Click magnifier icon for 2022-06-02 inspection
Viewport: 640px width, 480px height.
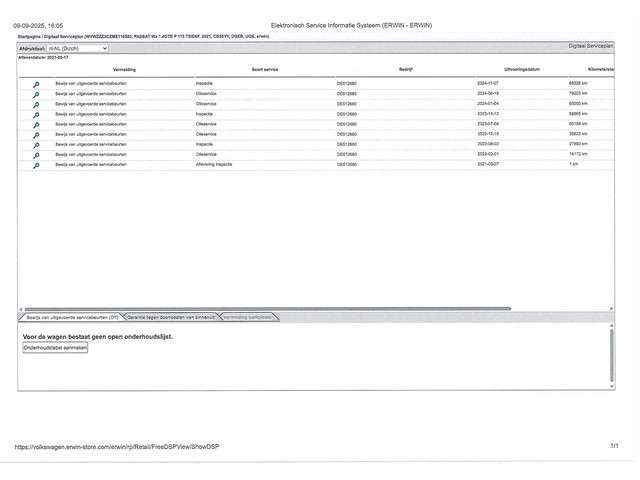(36, 144)
